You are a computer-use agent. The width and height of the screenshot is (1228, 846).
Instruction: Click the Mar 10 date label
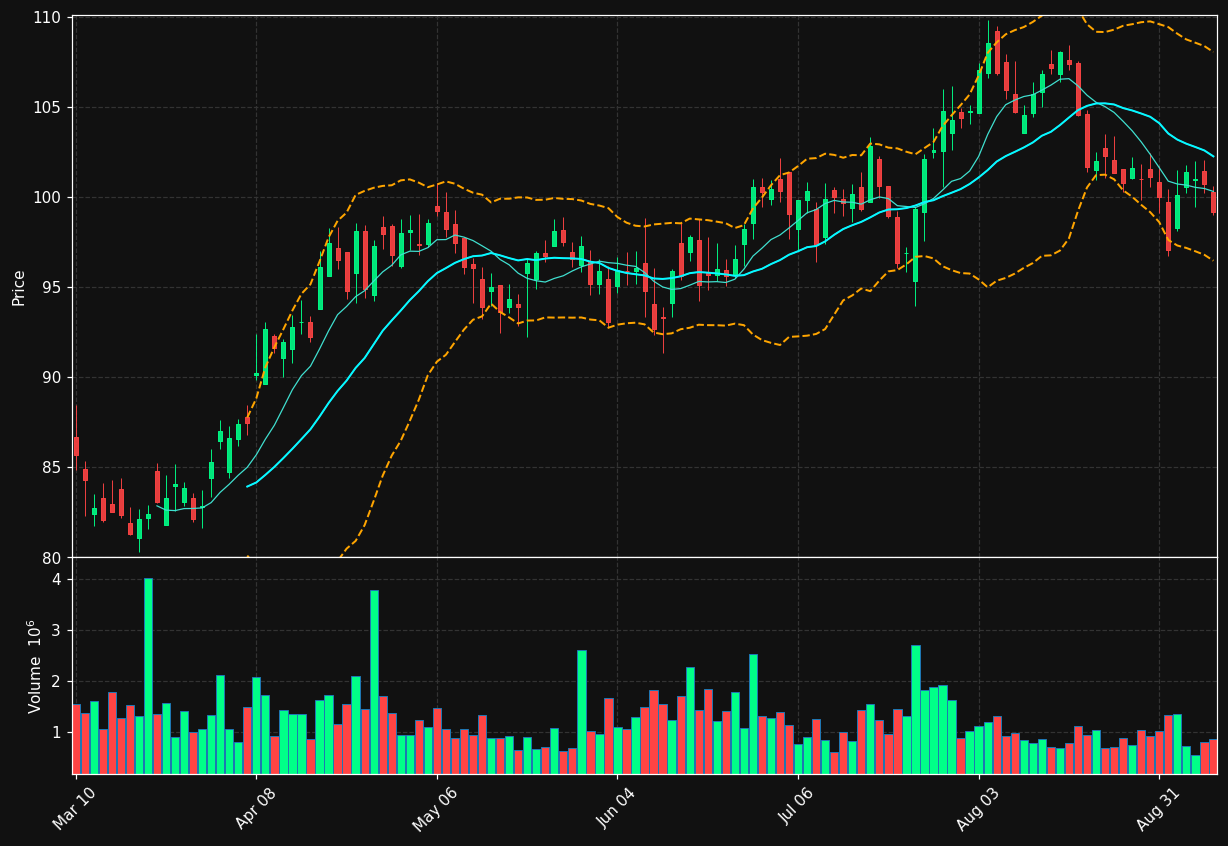[73, 808]
